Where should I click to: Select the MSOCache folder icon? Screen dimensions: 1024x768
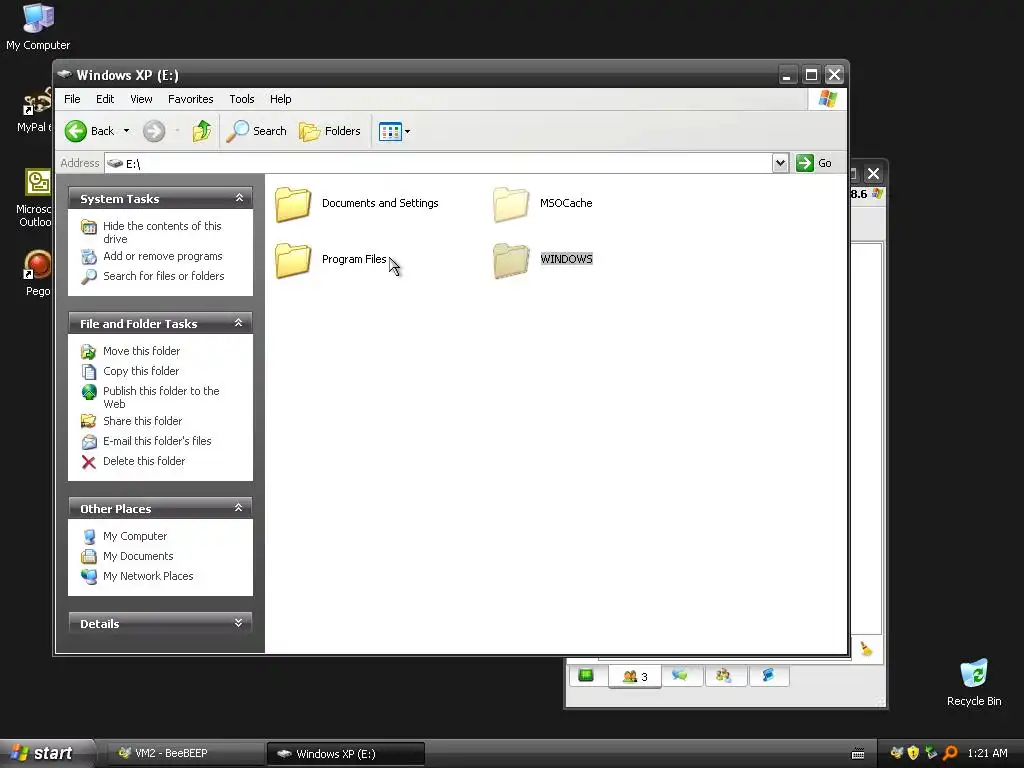511,204
